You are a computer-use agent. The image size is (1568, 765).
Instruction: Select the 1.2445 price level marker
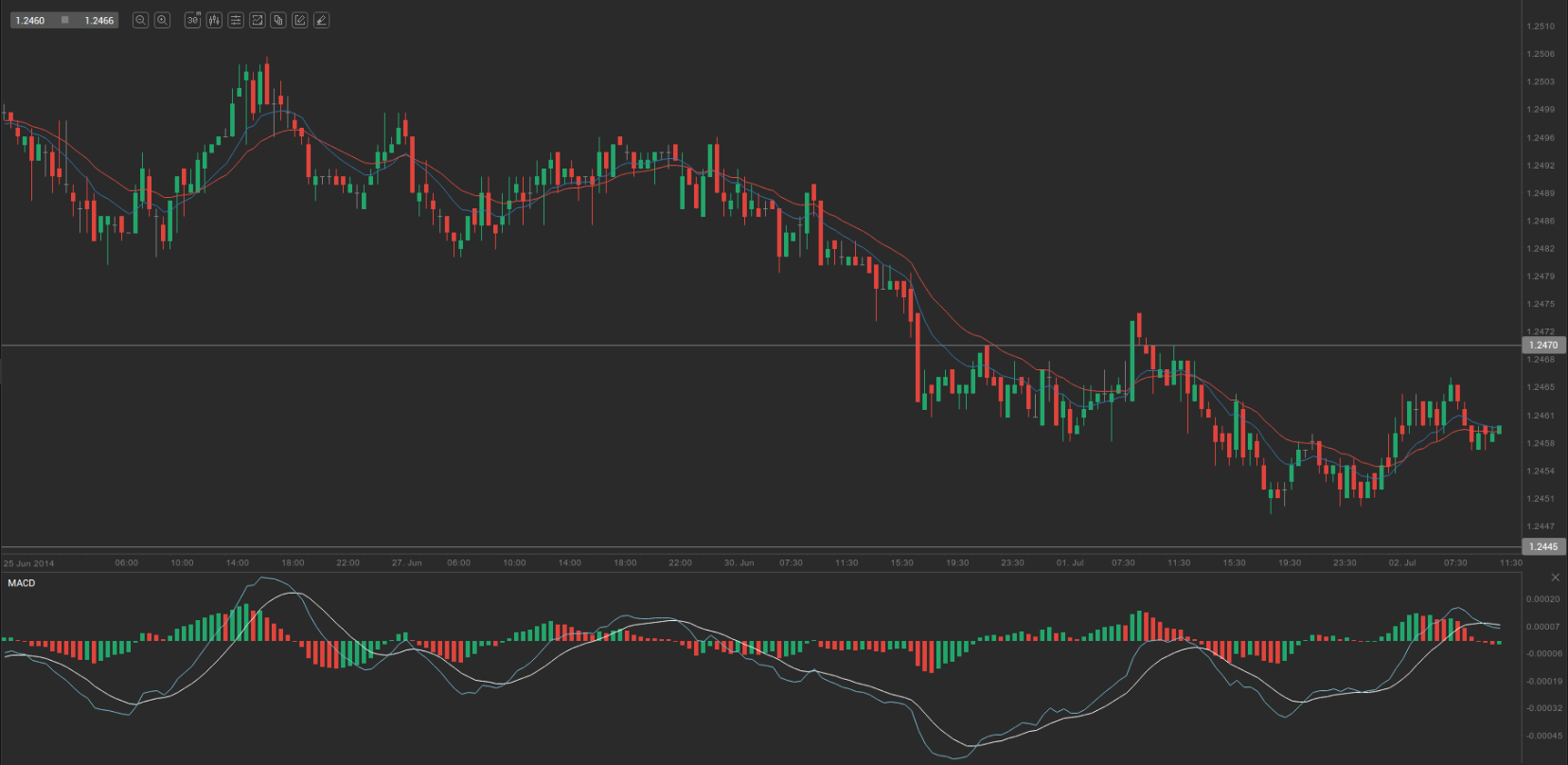[x=1542, y=546]
